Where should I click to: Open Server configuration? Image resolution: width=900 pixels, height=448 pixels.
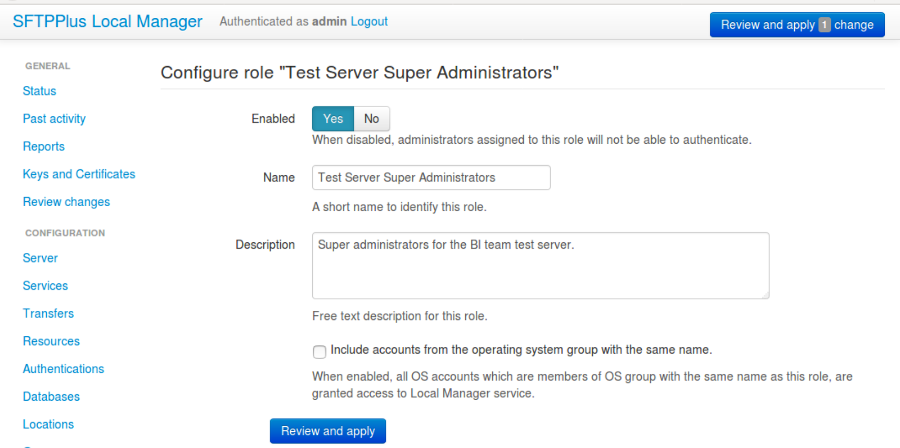(40, 258)
